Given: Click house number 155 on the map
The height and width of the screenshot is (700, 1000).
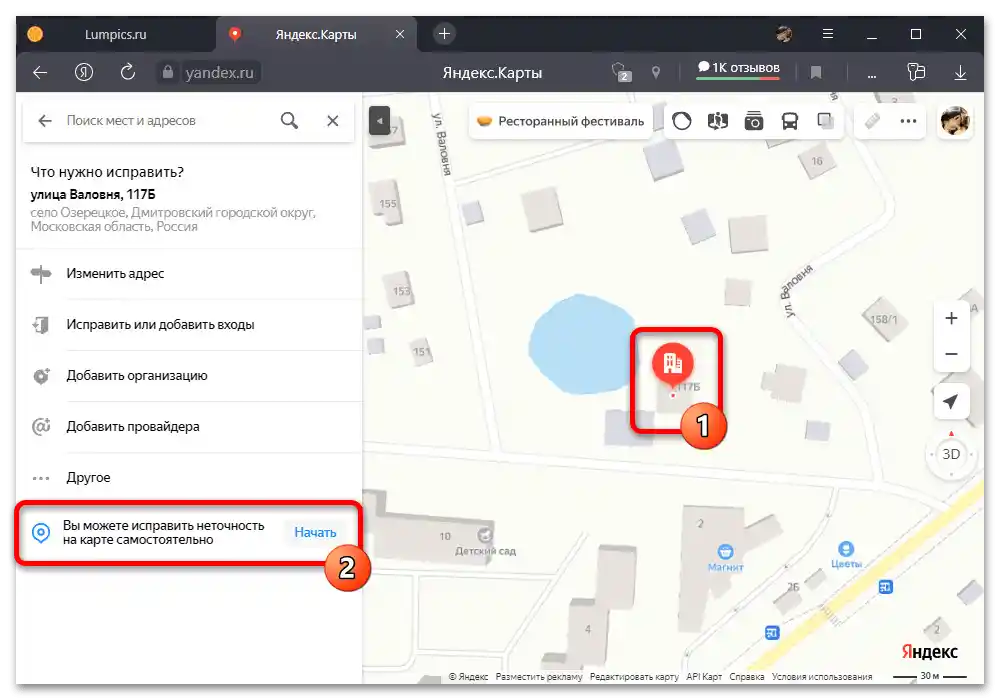Looking at the screenshot, I should pyautogui.click(x=388, y=204).
